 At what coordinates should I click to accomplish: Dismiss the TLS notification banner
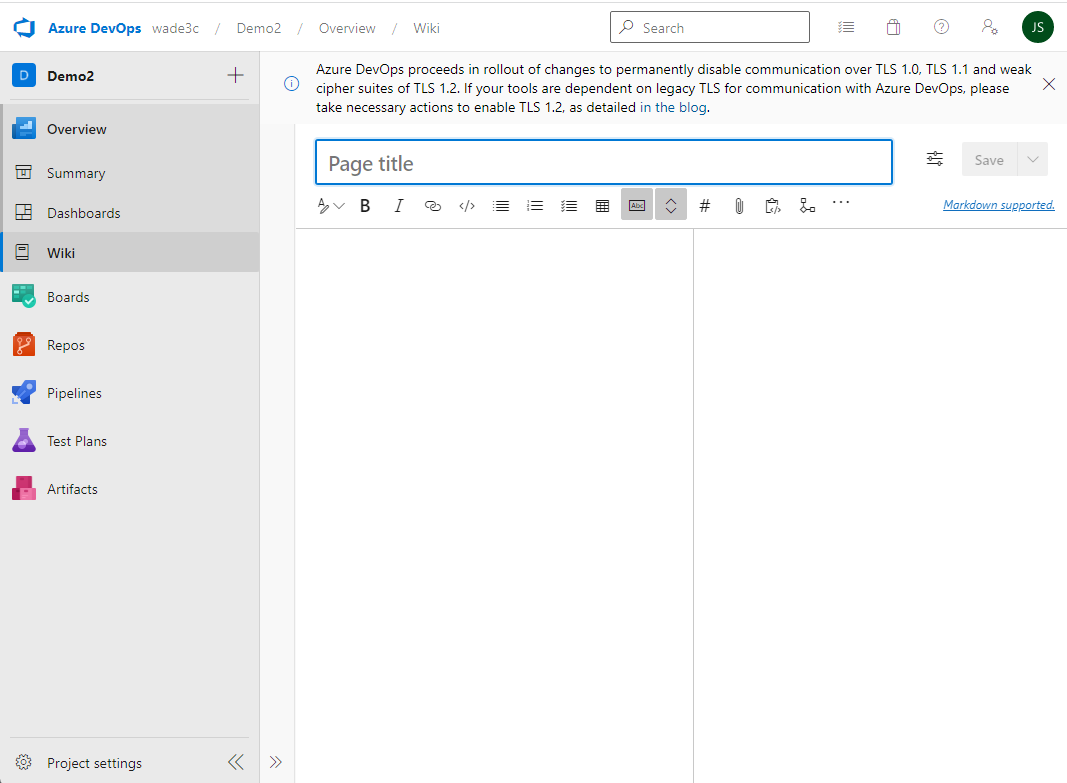(1048, 84)
